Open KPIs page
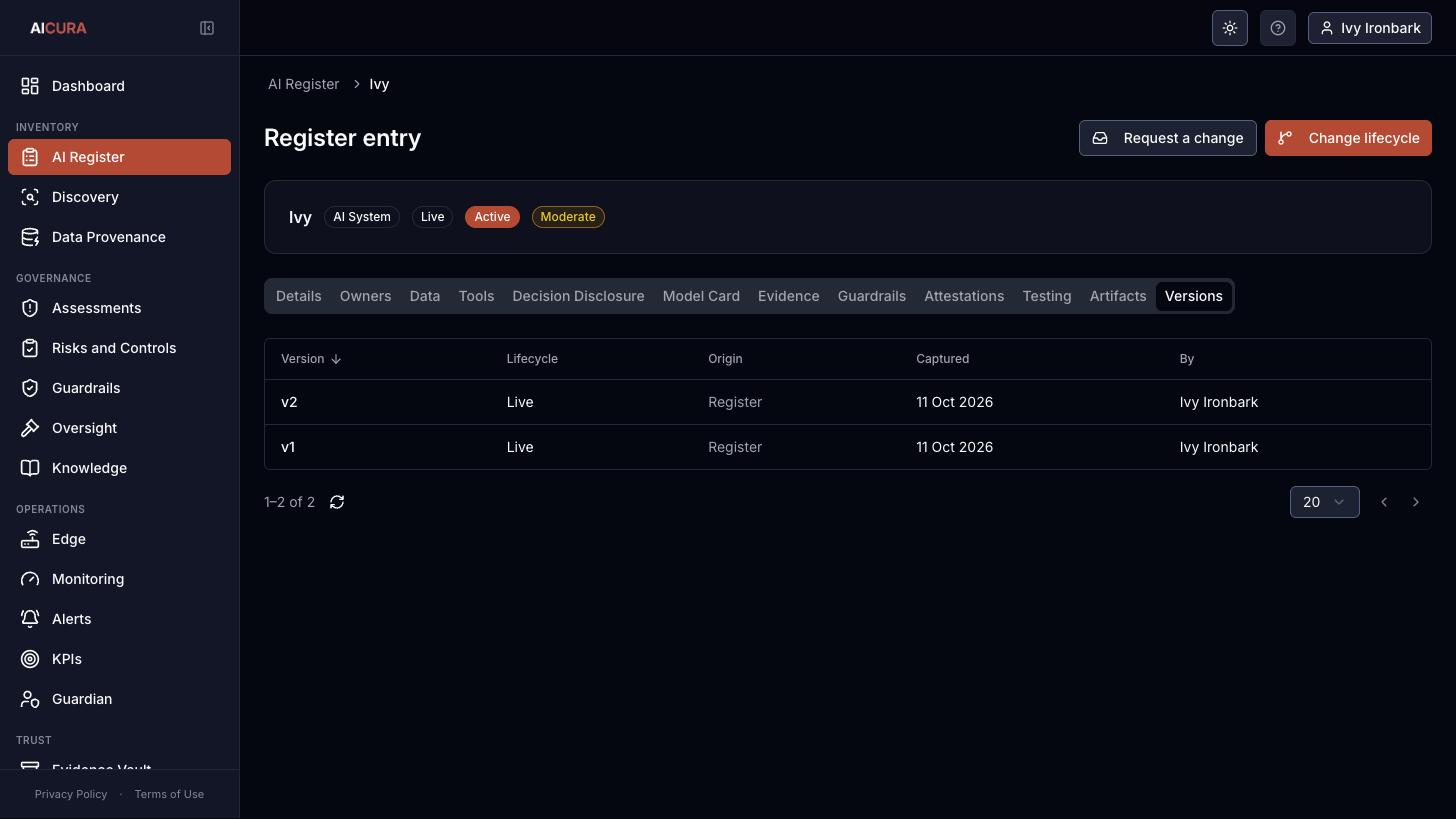Viewport: 1456px width, 819px height. [119, 659]
